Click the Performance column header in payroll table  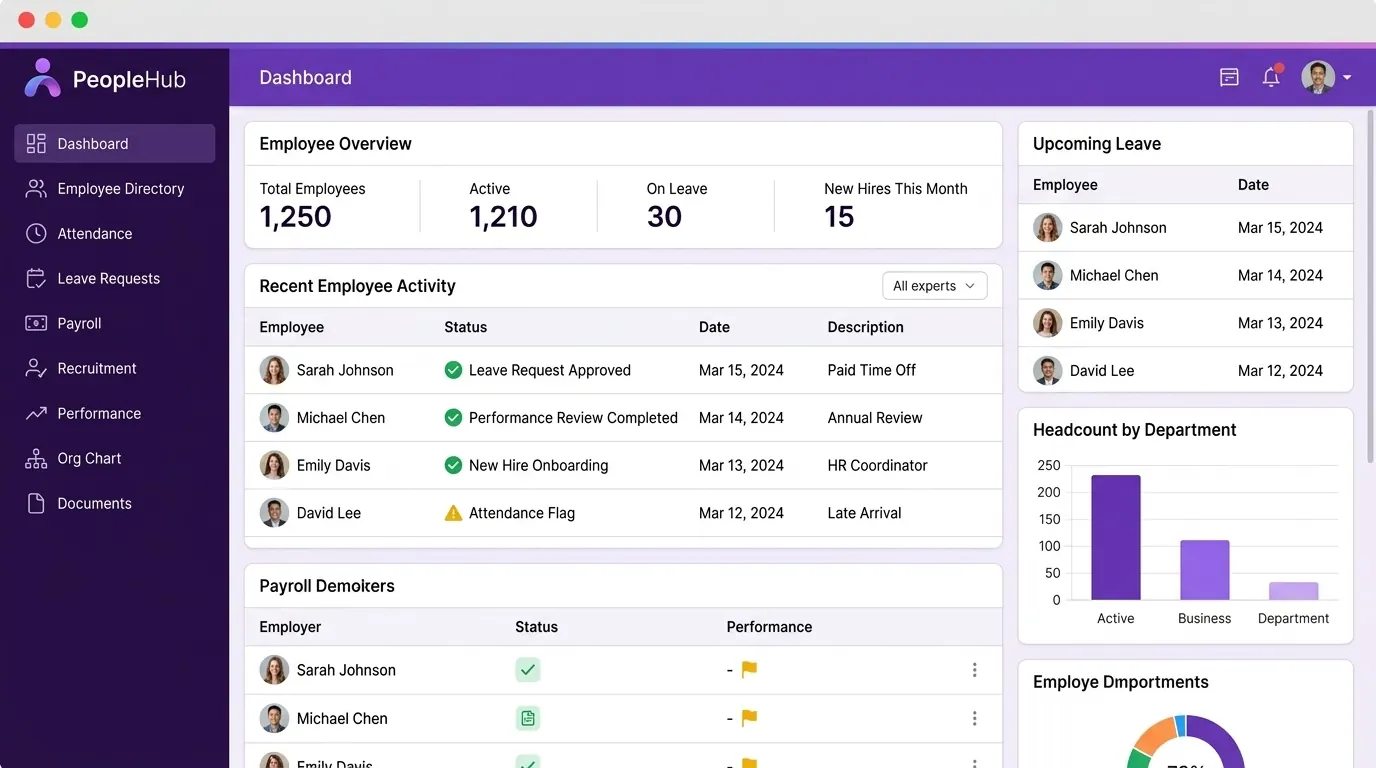click(x=769, y=627)
